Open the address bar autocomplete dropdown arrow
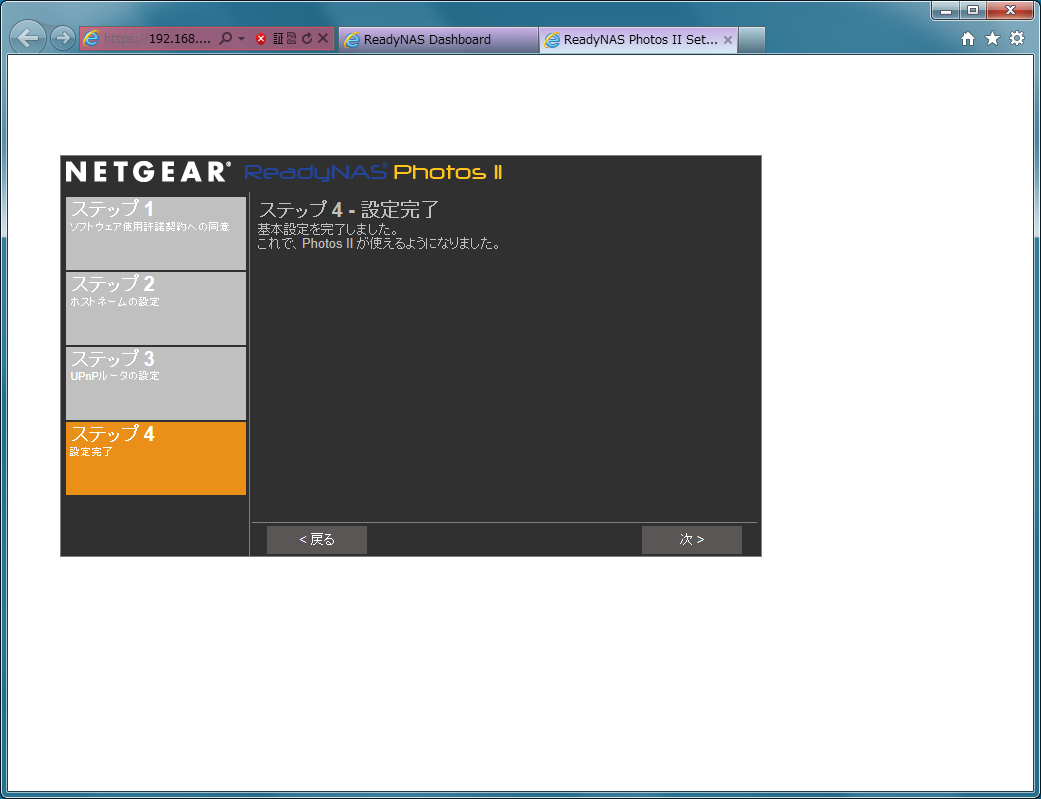This screenshot has width=1041, height=799. (241, 39)
